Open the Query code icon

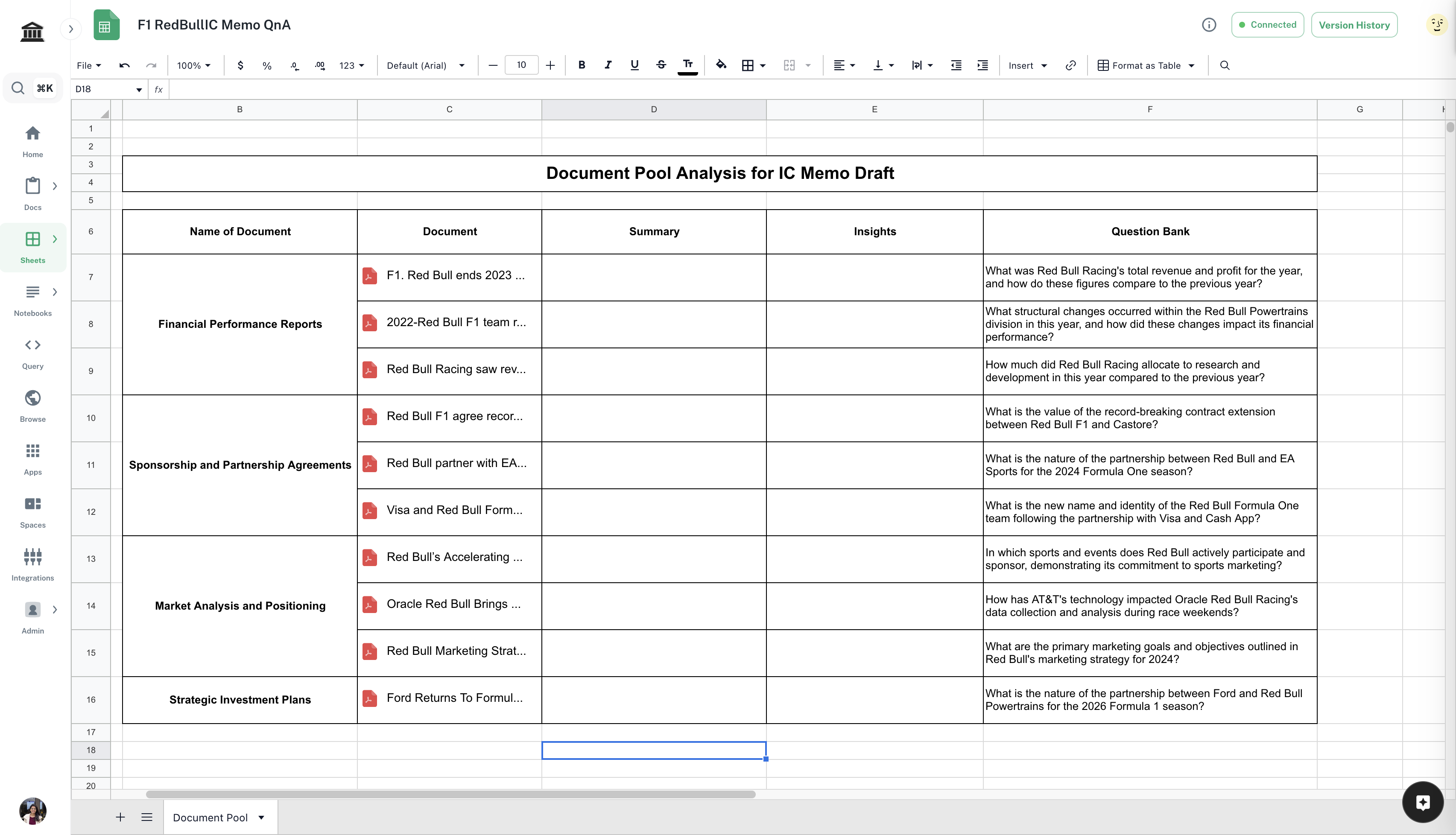tap(33, 345)
